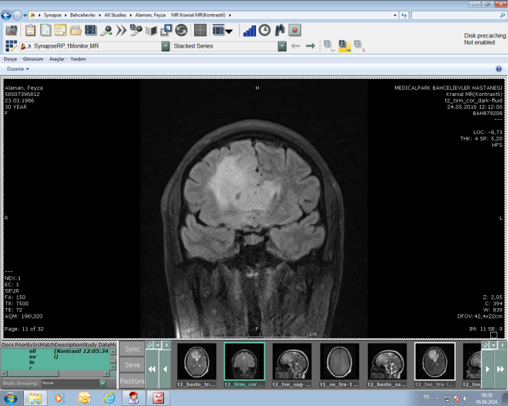Click the search field at top right
Image resolution: width=508 pixels, height=406 pixels.
point(459,15)
